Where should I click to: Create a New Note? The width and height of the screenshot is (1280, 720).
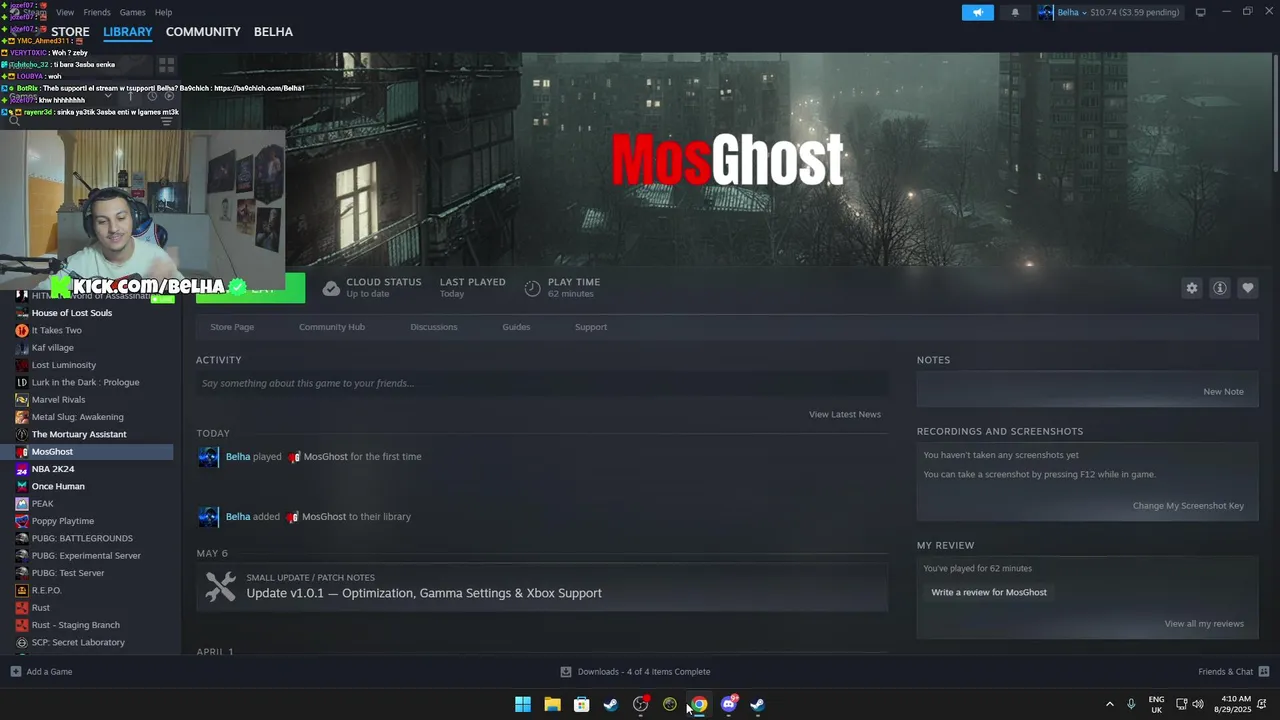1223,391
